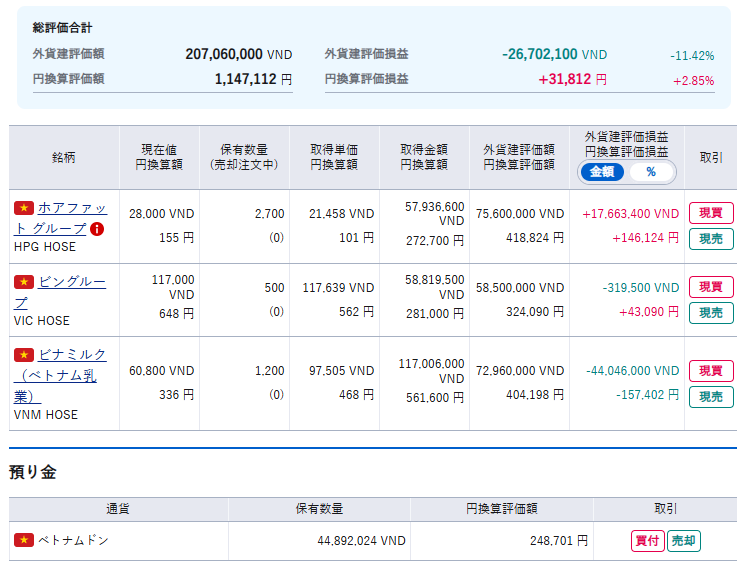Click the 預り金 section heading
Image resolution: width=737 pixels, height=565 pixels.
pos(32,472)
